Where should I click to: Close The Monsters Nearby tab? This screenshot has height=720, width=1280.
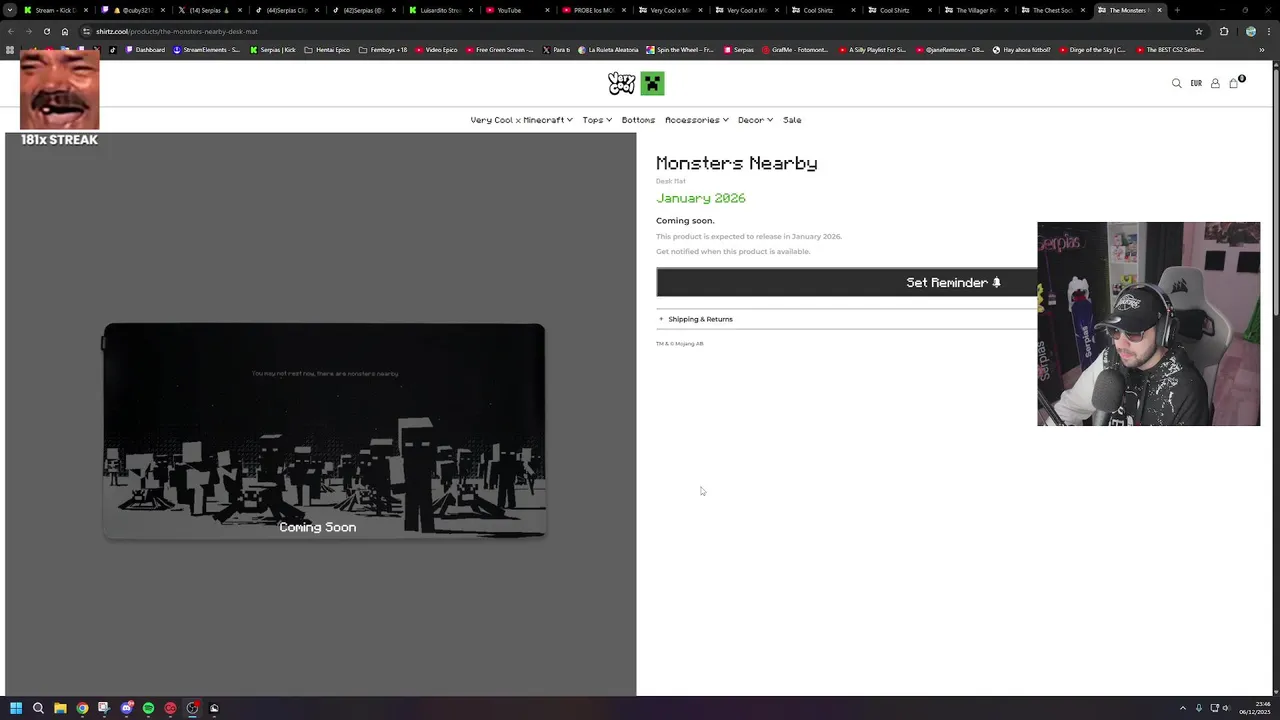(x=1159, y=10)
